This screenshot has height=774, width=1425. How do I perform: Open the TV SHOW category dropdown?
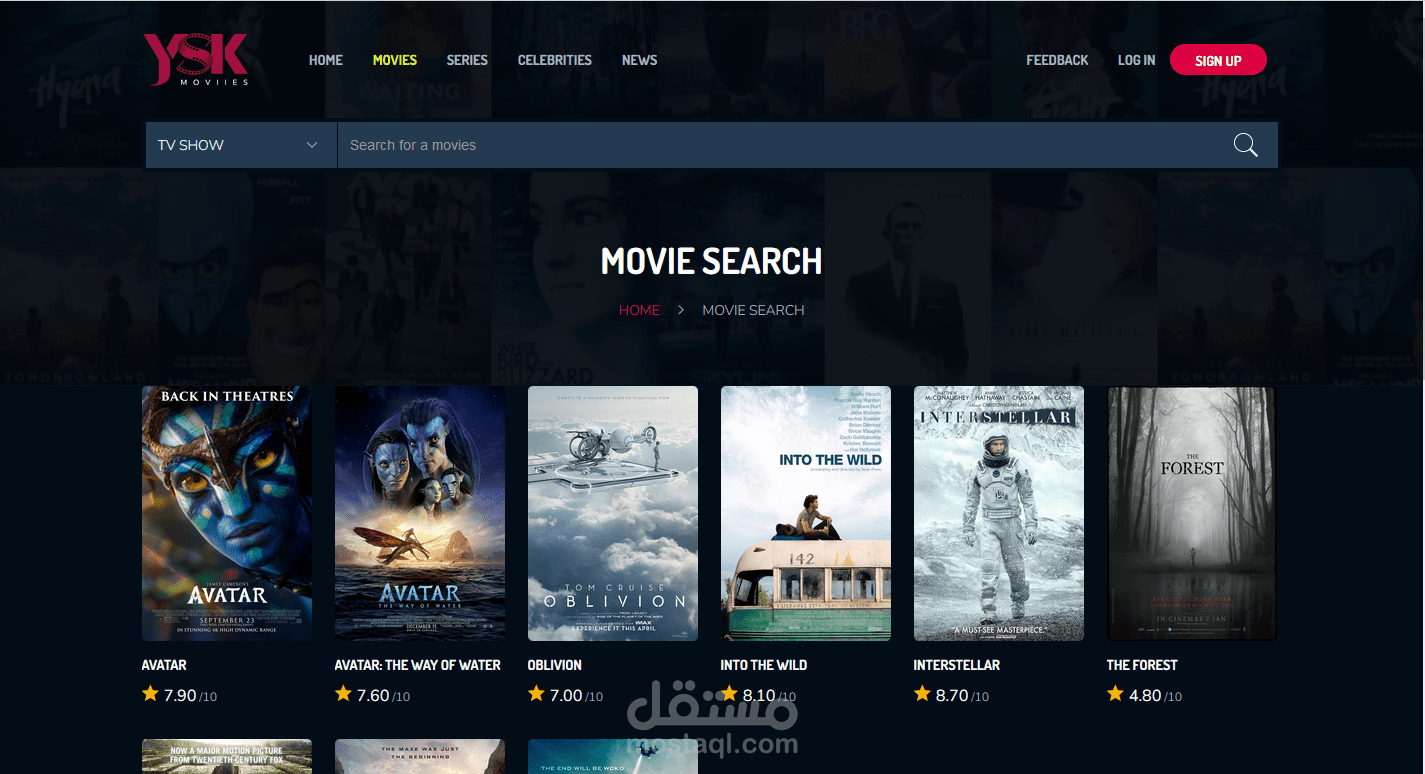click(x=241, y=145)
